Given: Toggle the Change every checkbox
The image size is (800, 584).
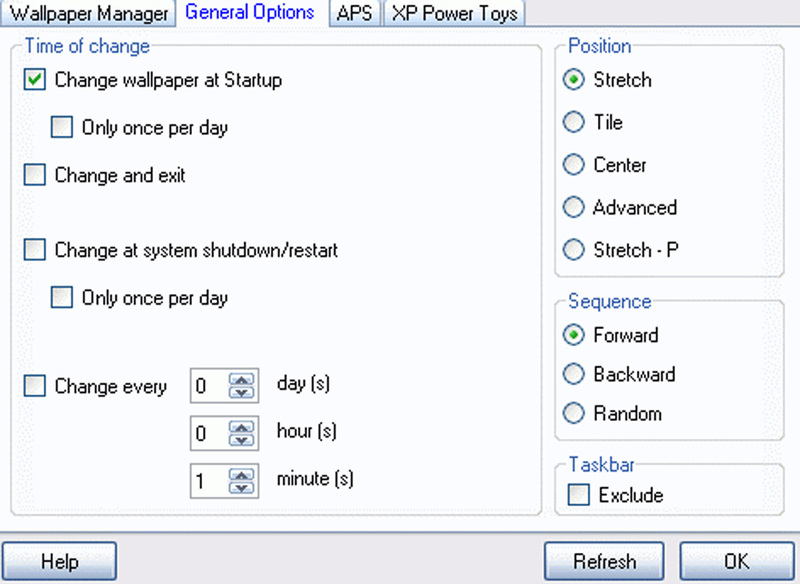Looking at the screenshot, I should (35, 386).
